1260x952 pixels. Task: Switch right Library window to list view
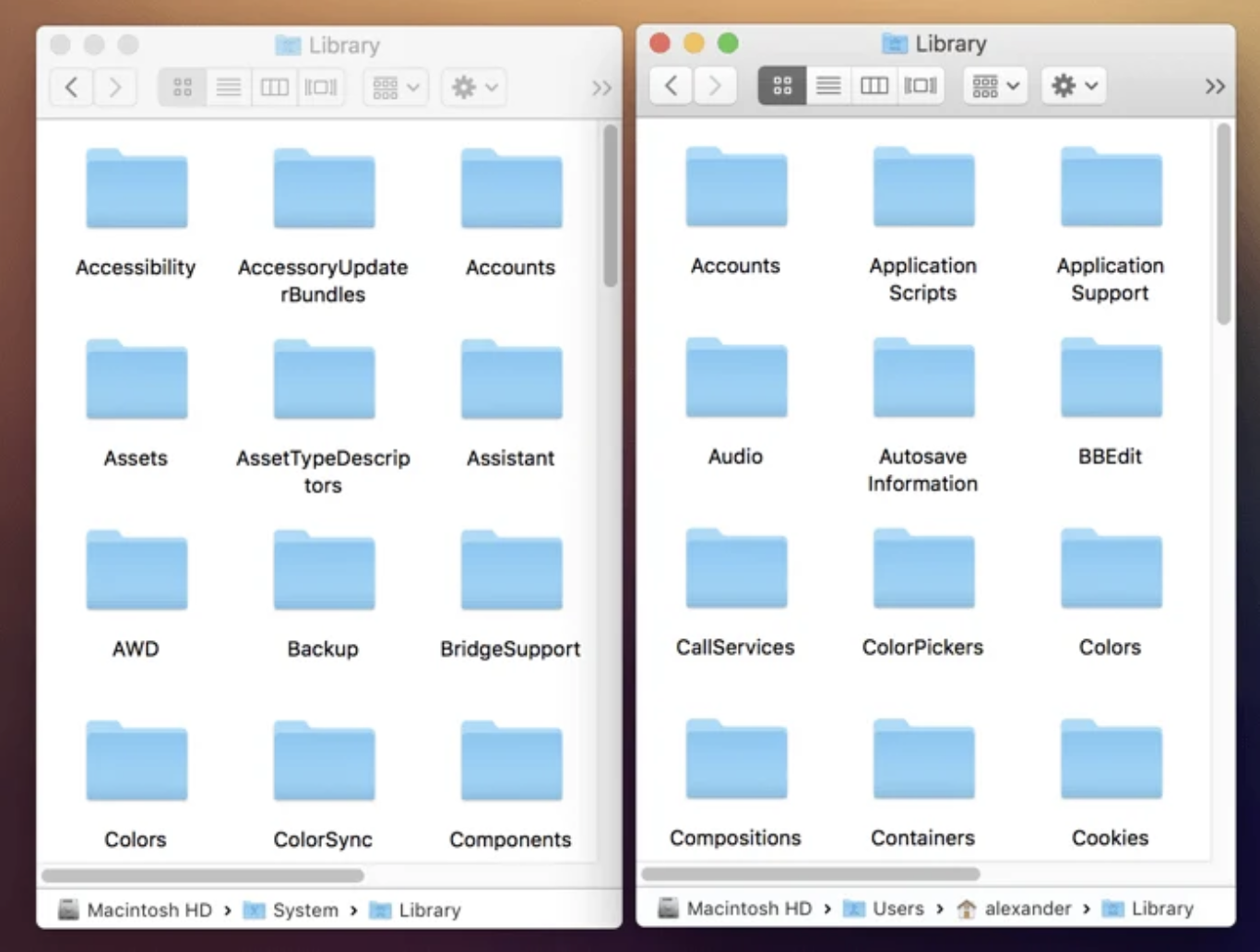828,86
